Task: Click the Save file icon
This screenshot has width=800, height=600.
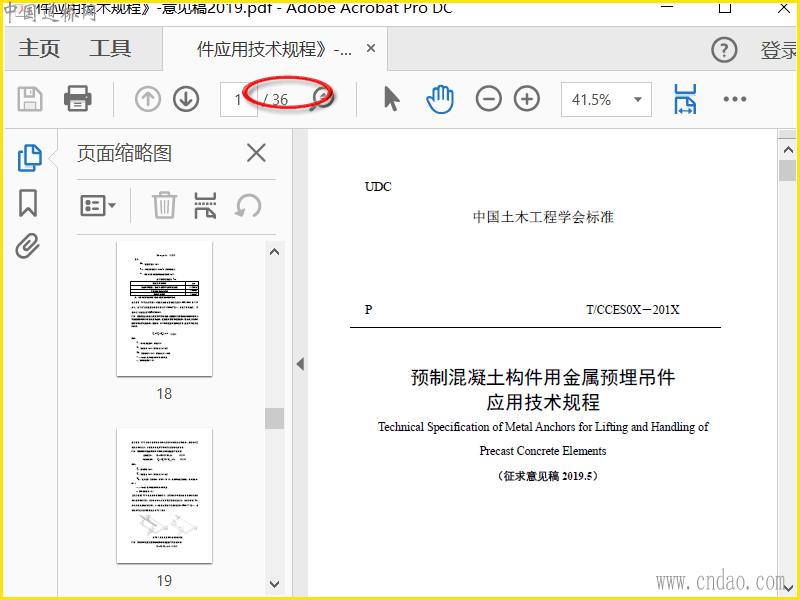Action: coord(30,99)
